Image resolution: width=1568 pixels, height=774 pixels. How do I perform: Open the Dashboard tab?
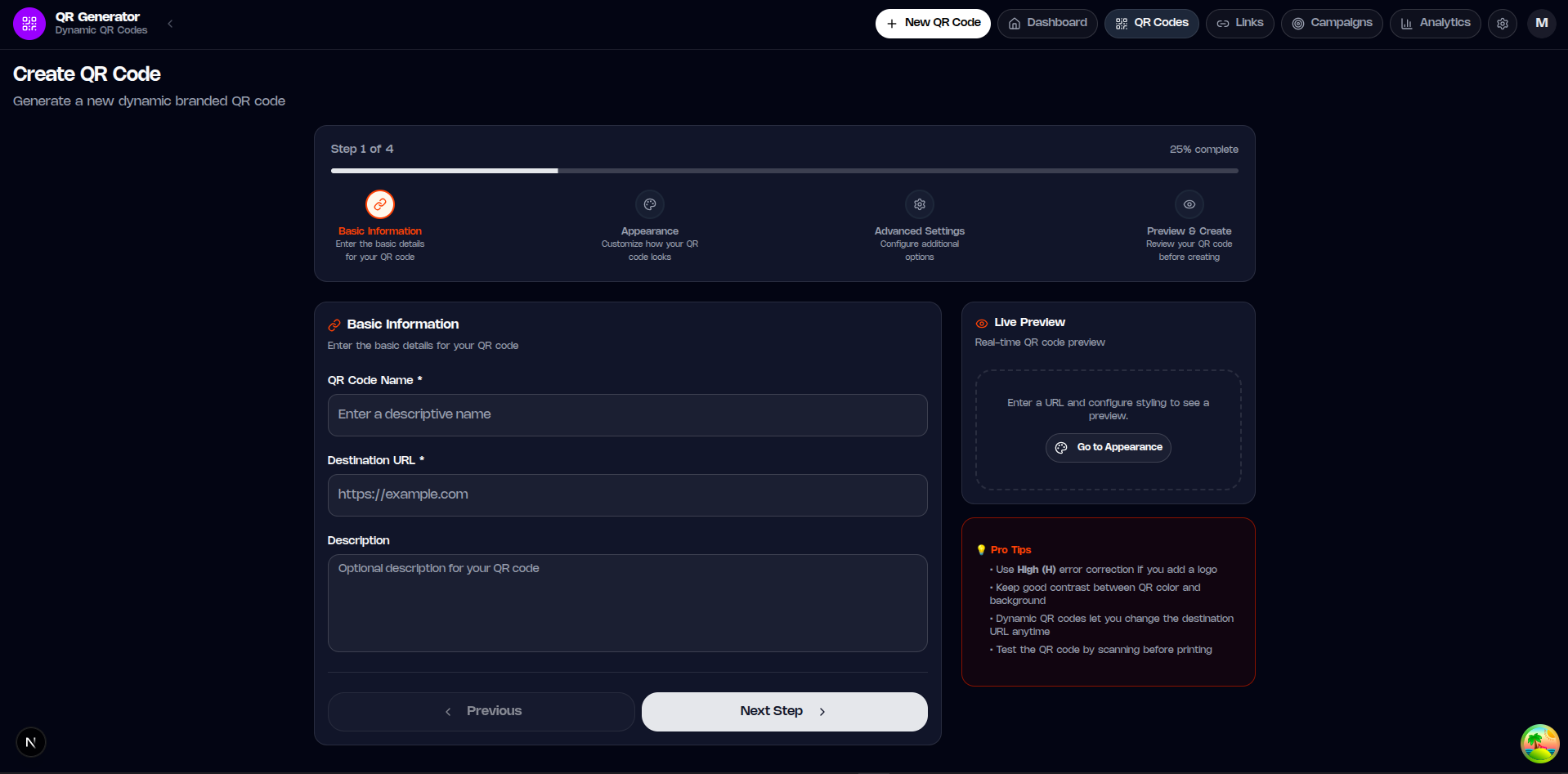point(1047,24)
